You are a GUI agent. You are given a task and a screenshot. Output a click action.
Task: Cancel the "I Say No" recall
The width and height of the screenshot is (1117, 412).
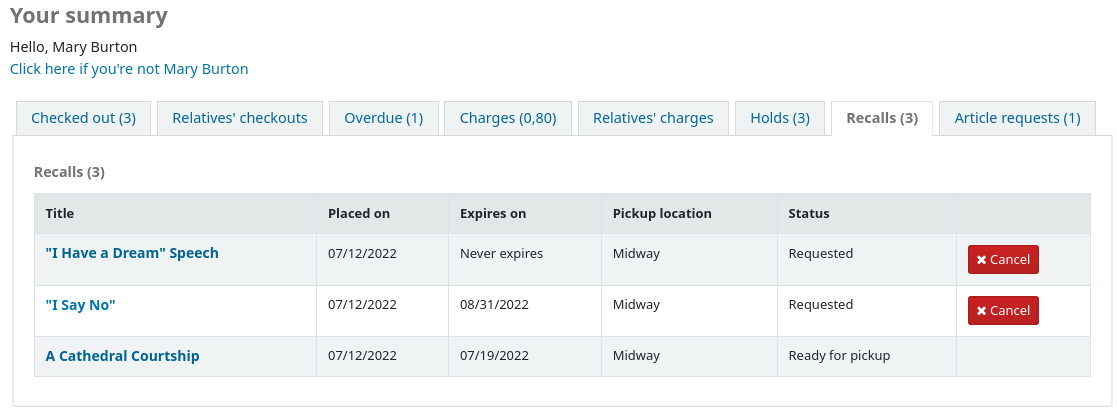1003,311
